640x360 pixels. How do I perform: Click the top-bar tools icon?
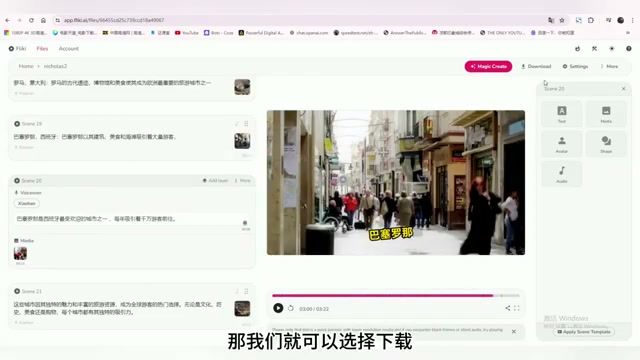point(594,49)
